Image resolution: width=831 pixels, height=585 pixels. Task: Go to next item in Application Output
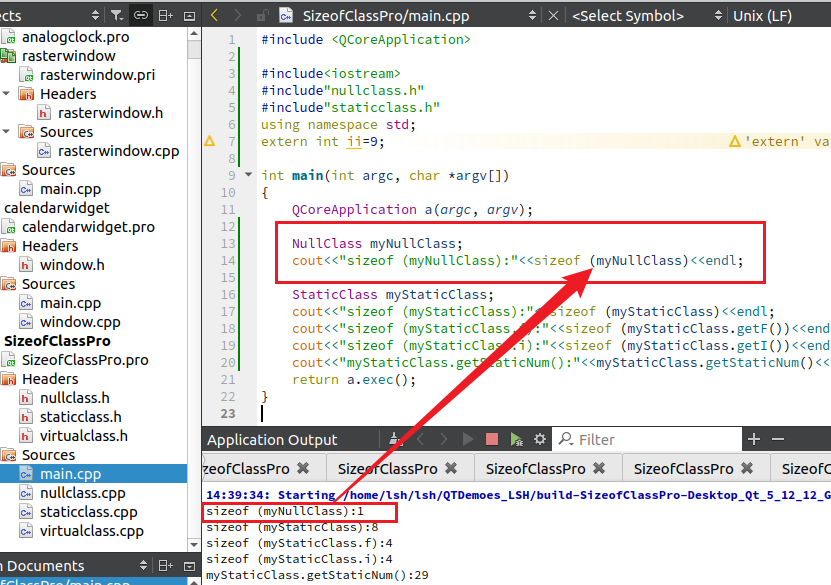[x=444, y=439]
